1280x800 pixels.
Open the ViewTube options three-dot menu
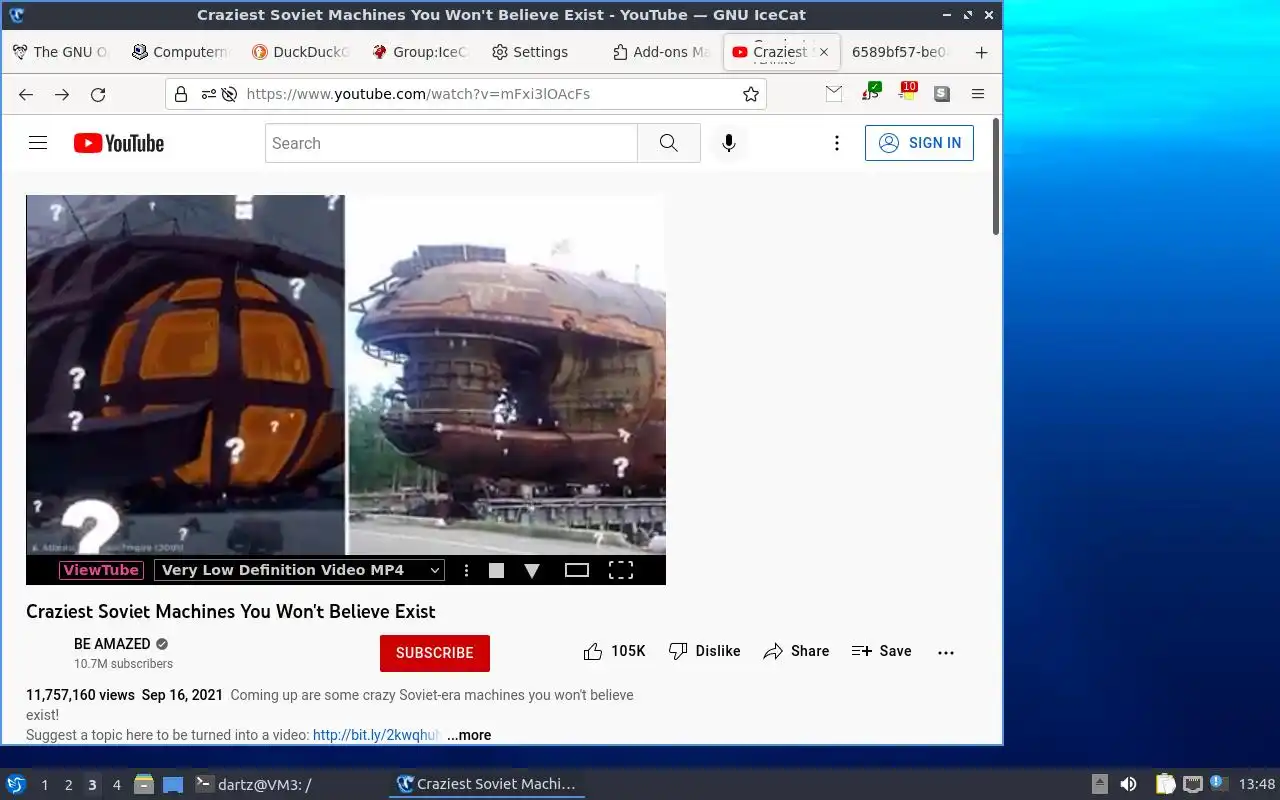pos(466,570)
